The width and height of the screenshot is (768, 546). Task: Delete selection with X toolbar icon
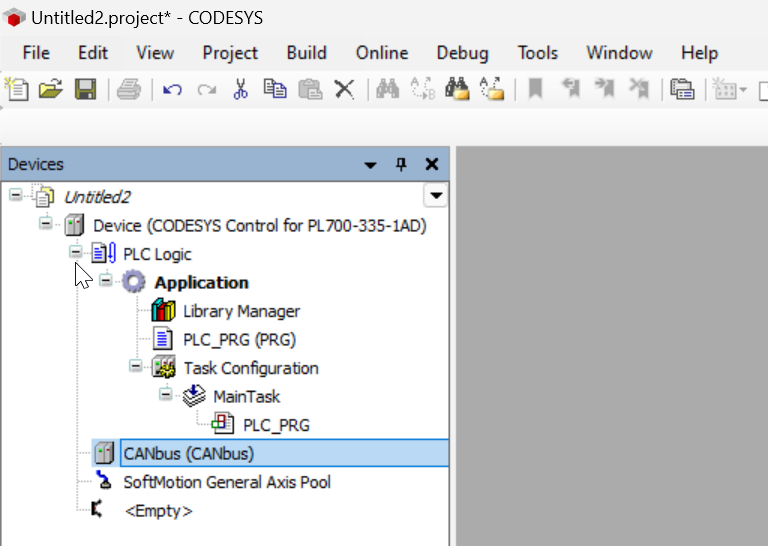(344, 90)
